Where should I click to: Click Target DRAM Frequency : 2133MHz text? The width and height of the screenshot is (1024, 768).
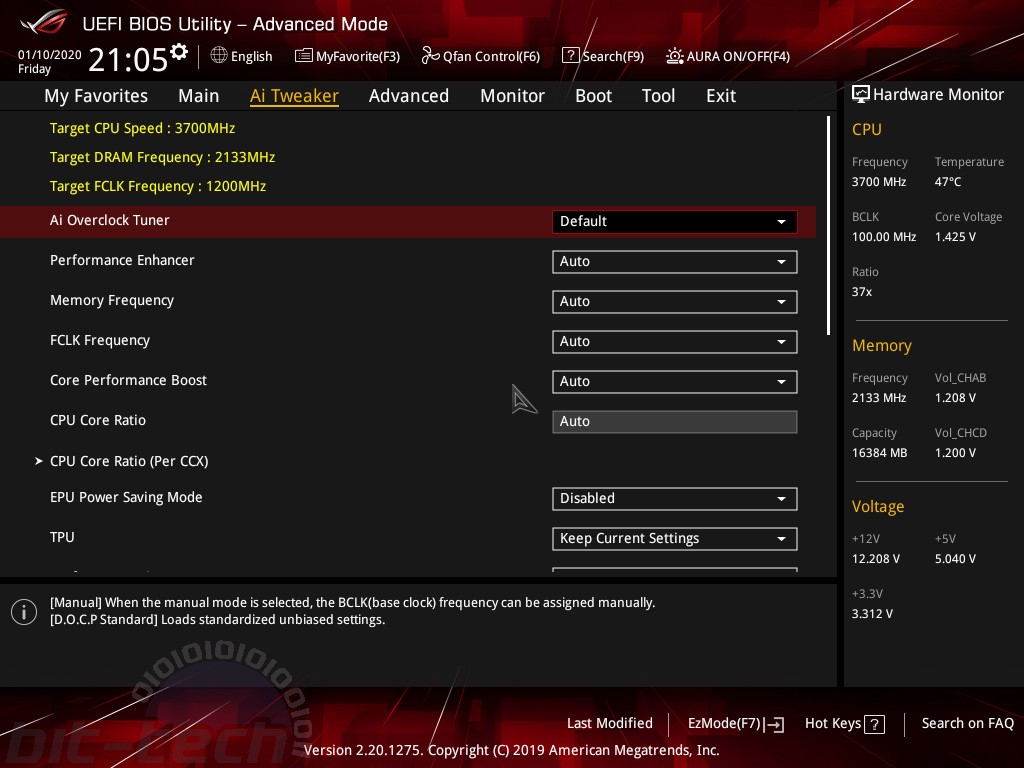(x=162, y=157)
